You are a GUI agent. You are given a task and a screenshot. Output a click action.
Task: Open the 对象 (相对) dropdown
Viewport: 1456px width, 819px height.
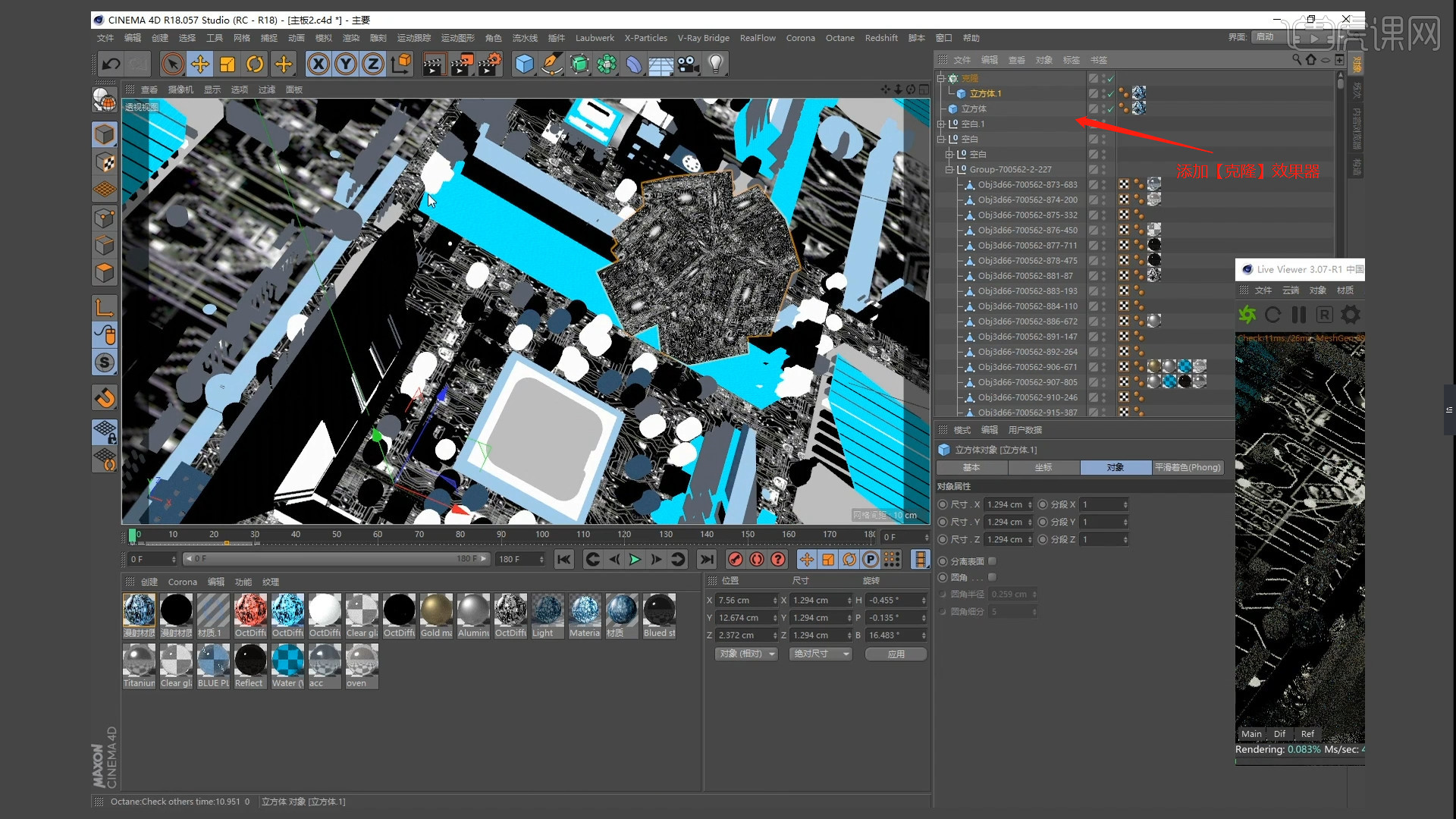click(x=746, y=654)
